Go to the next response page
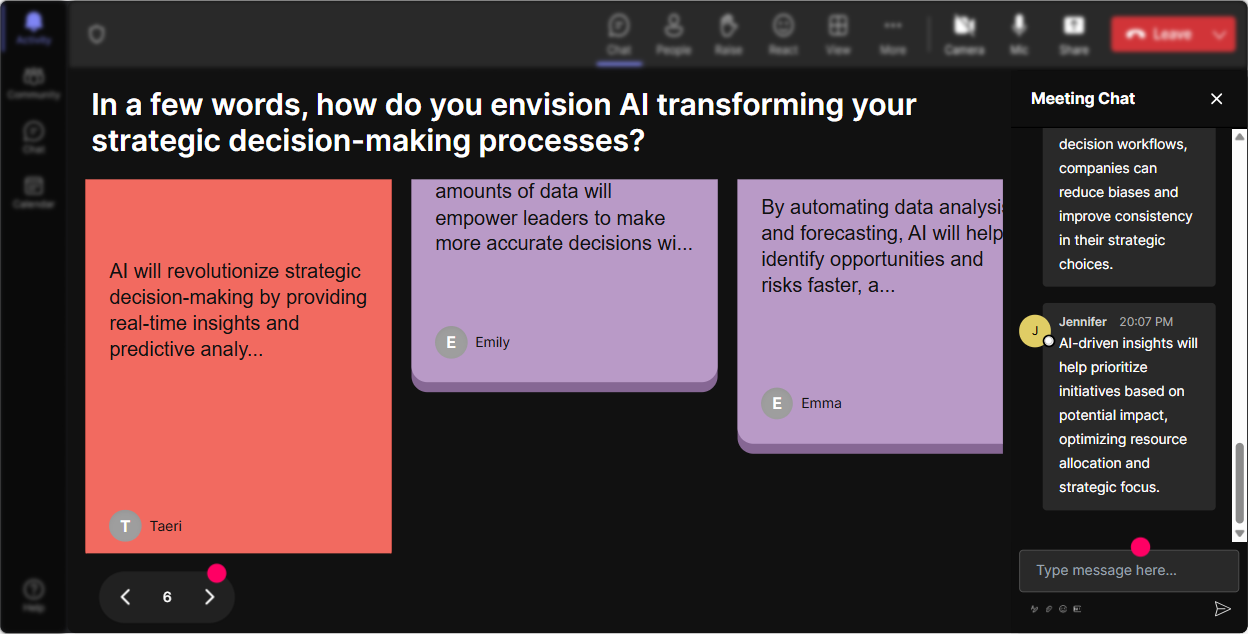The image size is (1248, 634). (209, 597)
